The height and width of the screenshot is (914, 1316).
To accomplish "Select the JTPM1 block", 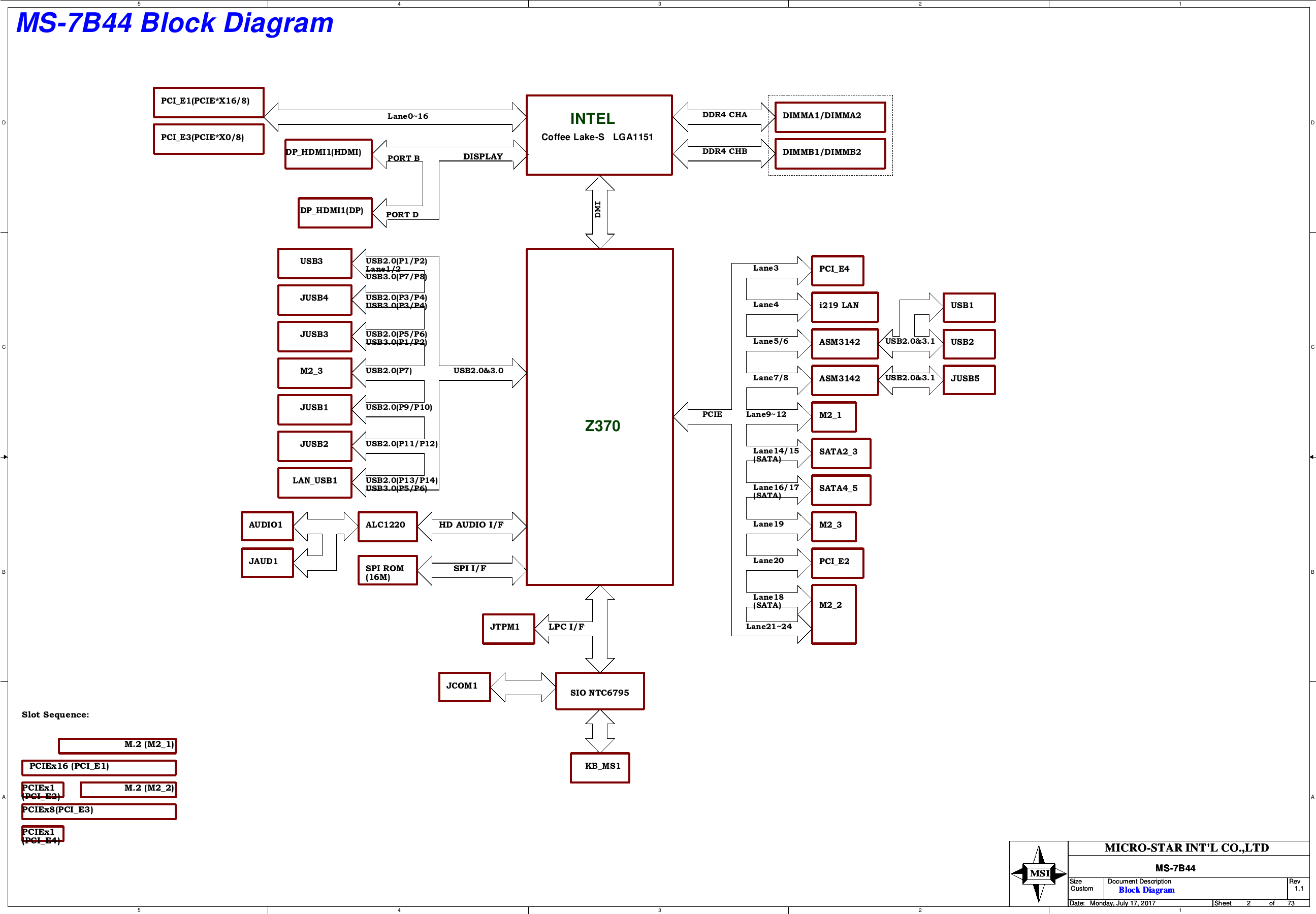I will [x=508, y=629].
